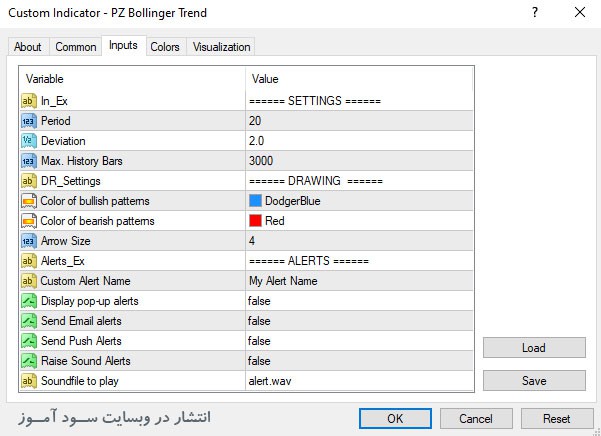Toggle the Send Push Alerts false value
Viewport: 601px width, 436px height.
pyautogui.click(x=259, y=341)
